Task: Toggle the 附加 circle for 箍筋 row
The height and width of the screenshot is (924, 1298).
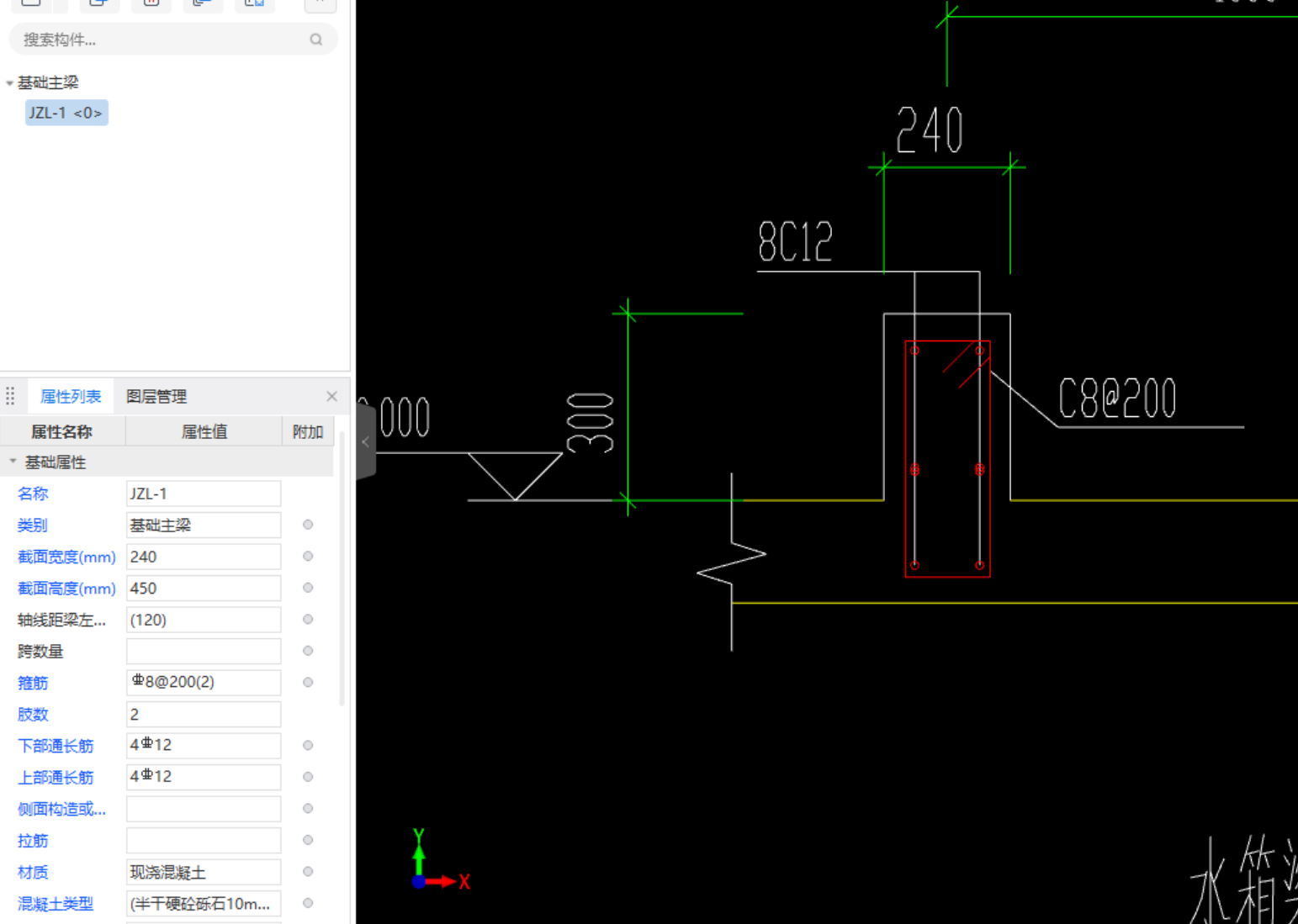Action: tap(308, 682)
